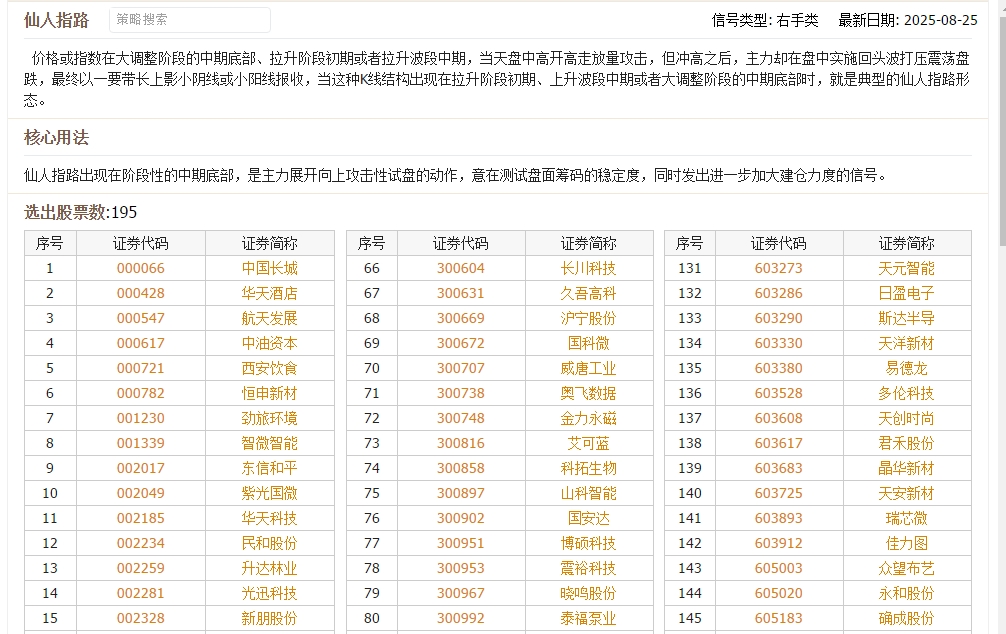Click the first table's 证券代码 column header
Viewport: 1006px width, 634px height.
[141, 243]
